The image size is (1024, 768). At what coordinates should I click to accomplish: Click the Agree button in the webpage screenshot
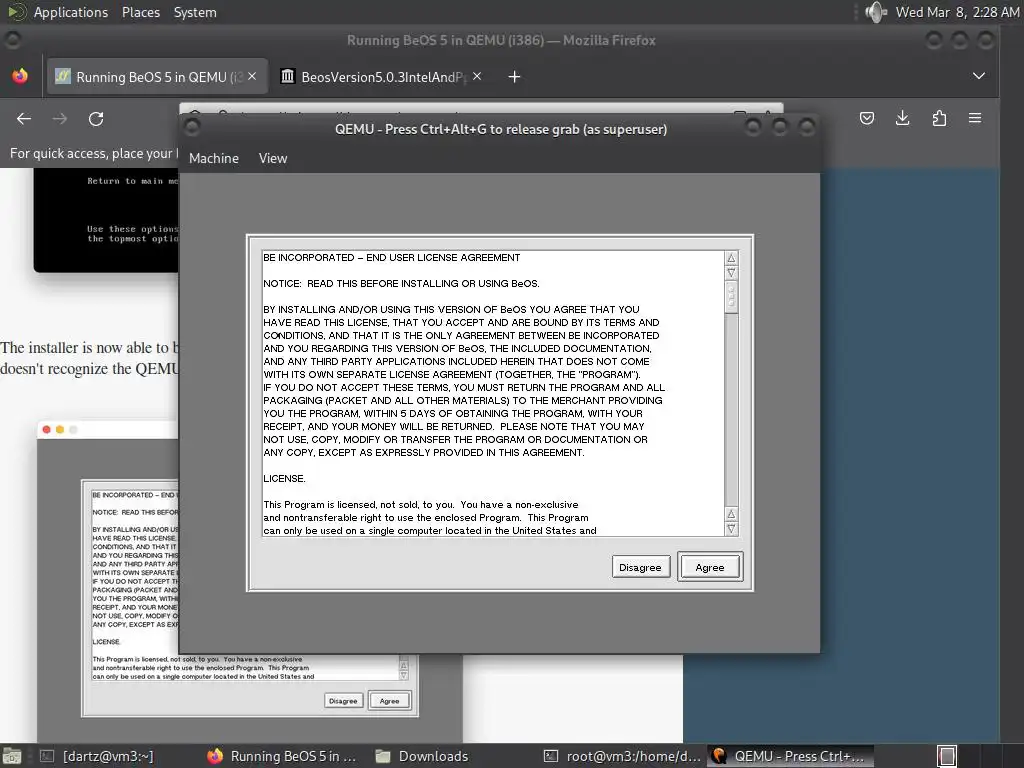(x=389, y=701)
